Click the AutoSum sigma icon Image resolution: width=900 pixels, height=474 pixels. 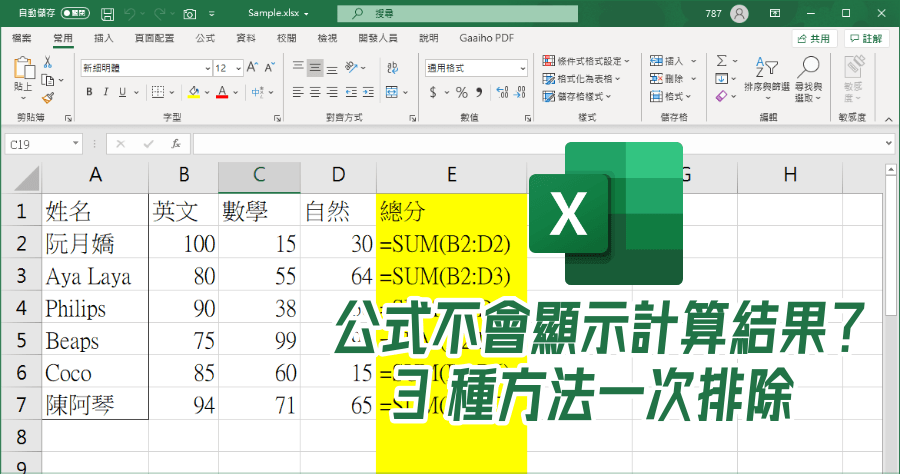pyautogui.click(x=721, y=60)
